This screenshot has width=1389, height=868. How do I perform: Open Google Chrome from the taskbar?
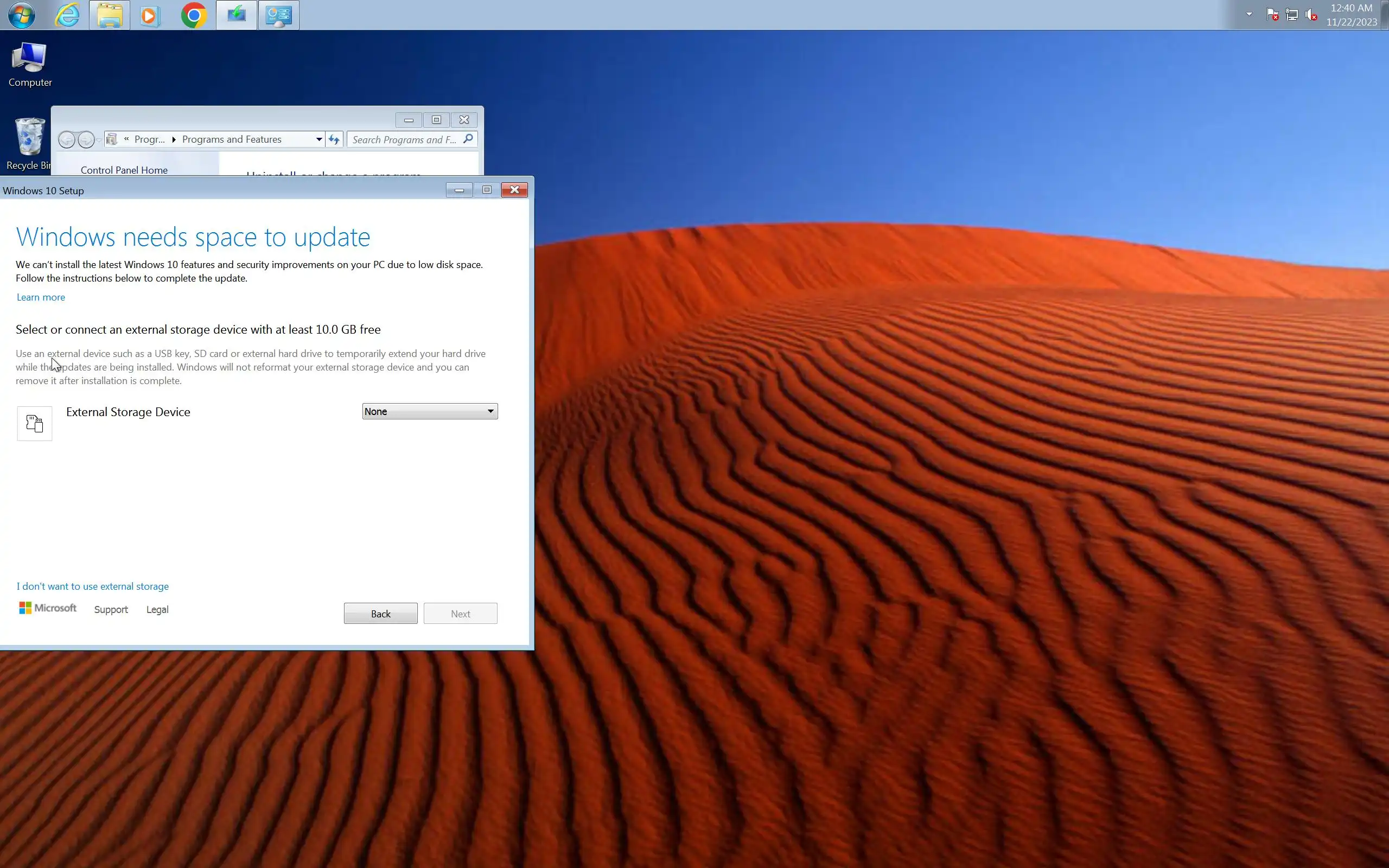(193, 15)
